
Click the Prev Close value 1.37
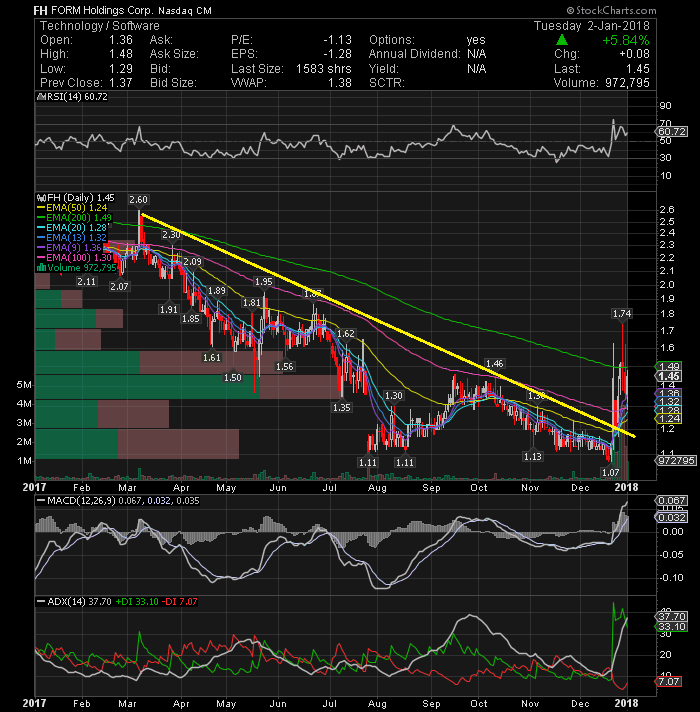coord(121,83)
